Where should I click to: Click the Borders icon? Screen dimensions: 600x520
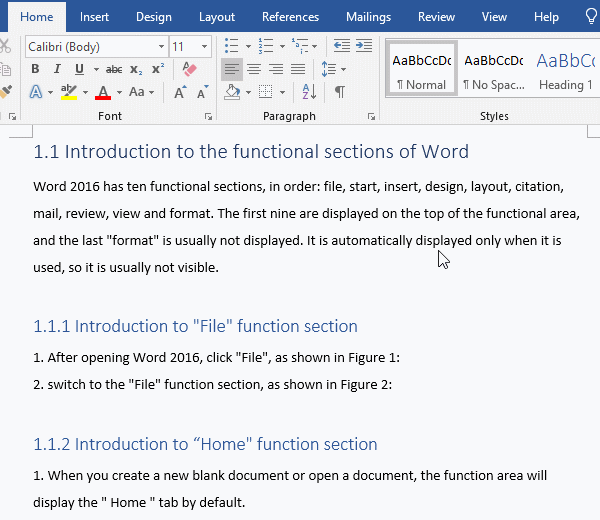[266, 92]
